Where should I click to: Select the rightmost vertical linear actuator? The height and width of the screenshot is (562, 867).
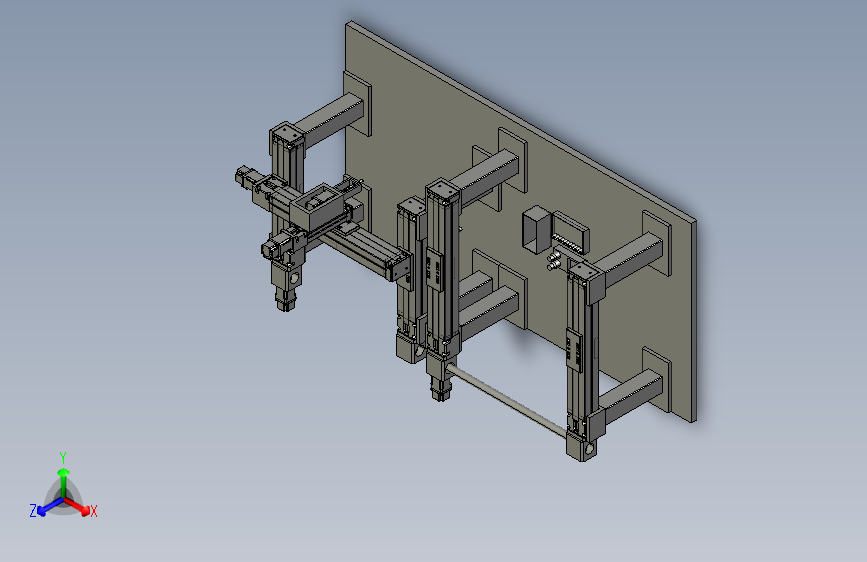pos(582,360)
